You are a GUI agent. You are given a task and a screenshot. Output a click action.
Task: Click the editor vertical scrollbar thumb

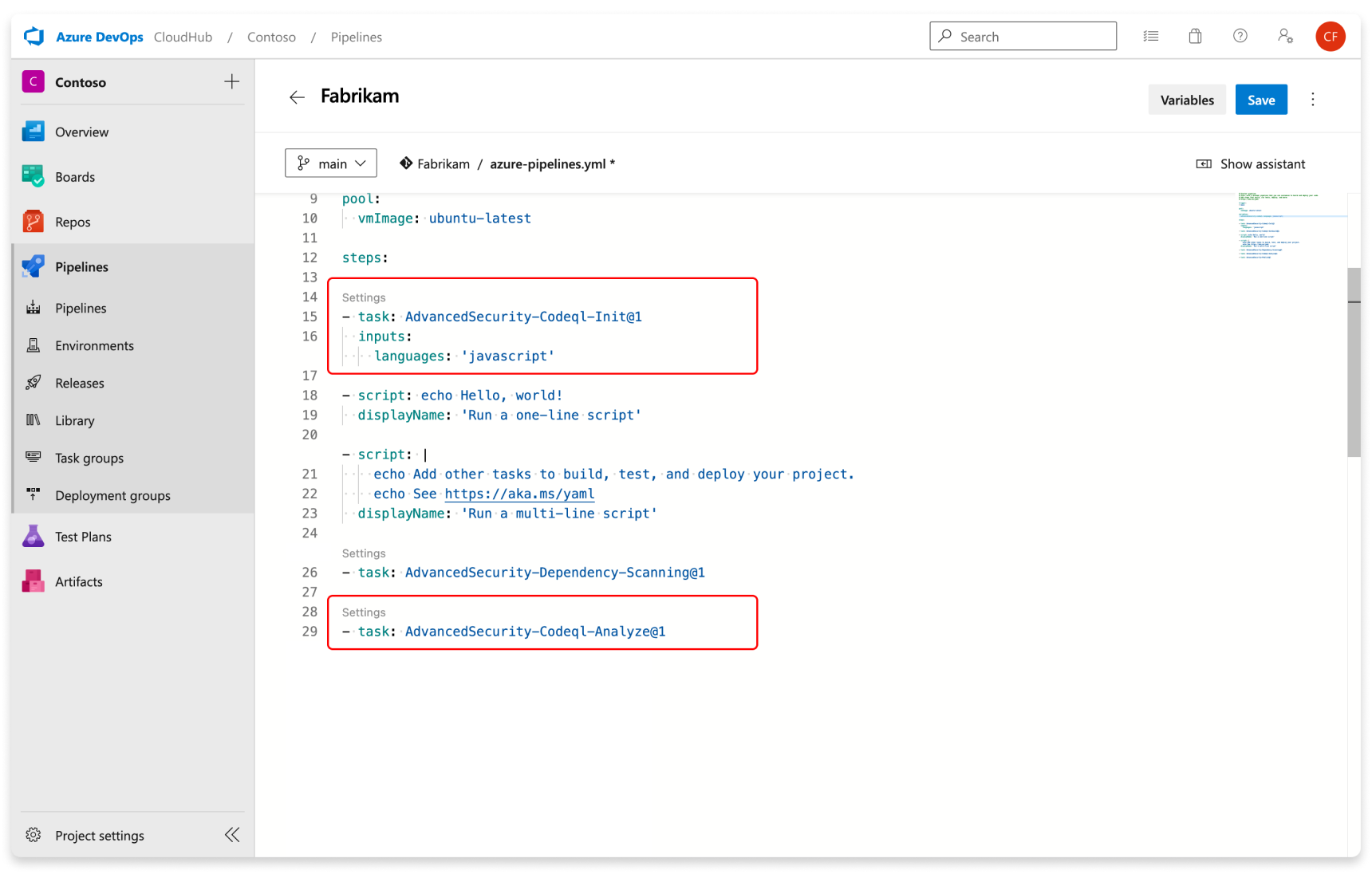tap(1354, 363)
